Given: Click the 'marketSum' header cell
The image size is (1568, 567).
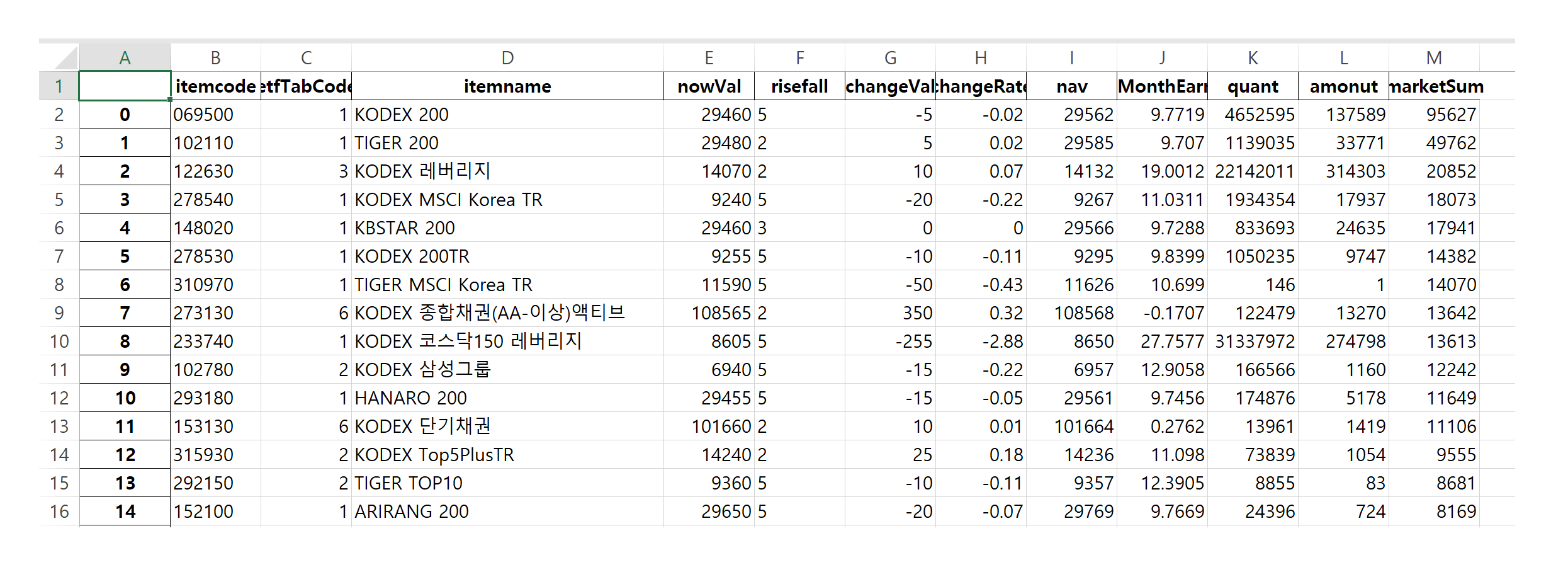Looking at the screenshot, I should (x=1434, y=86).
